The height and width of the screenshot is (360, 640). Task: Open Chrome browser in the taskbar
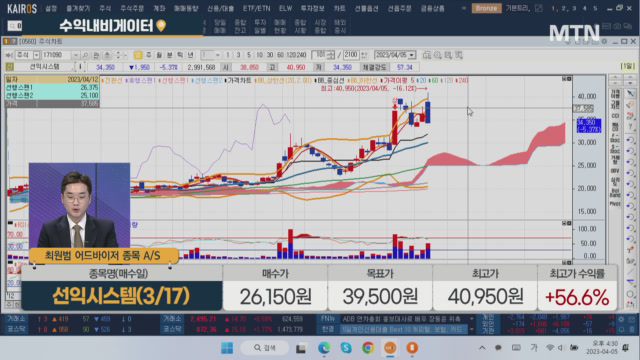(x=368, y=347)
